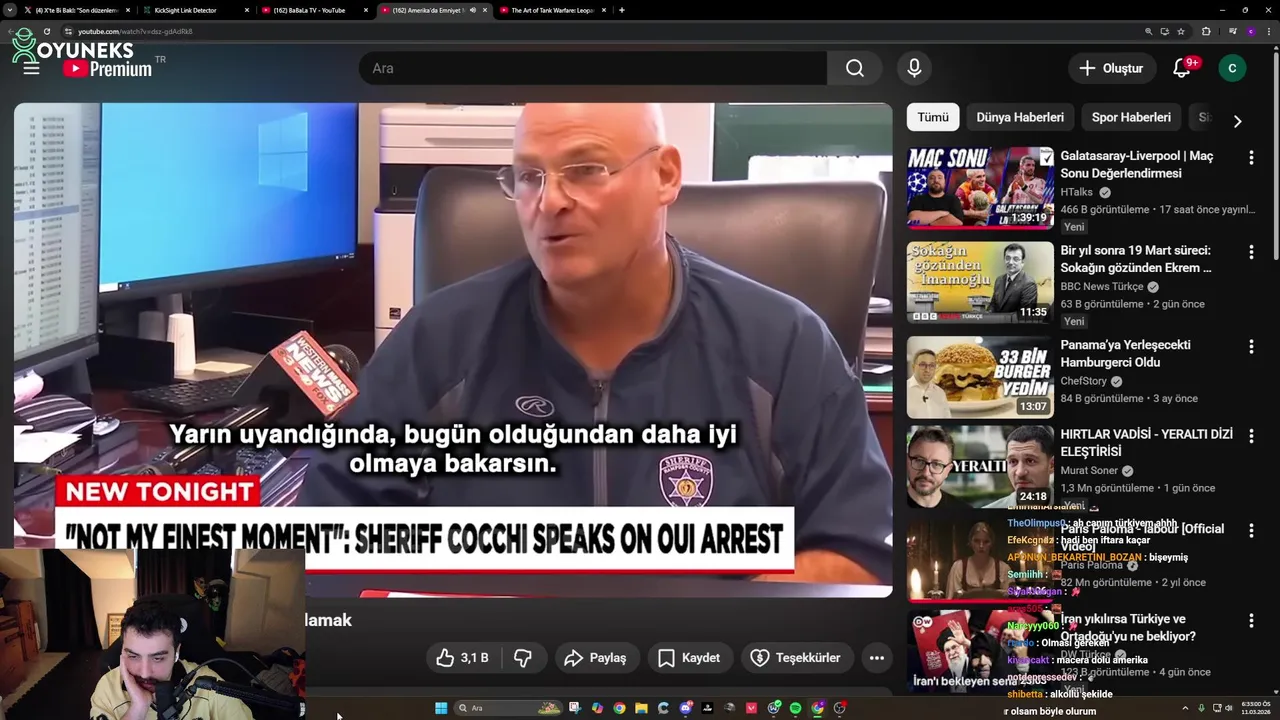Dislike the video with thumbs-down icon
1280x720 pixels.
(x=523, y=657)
